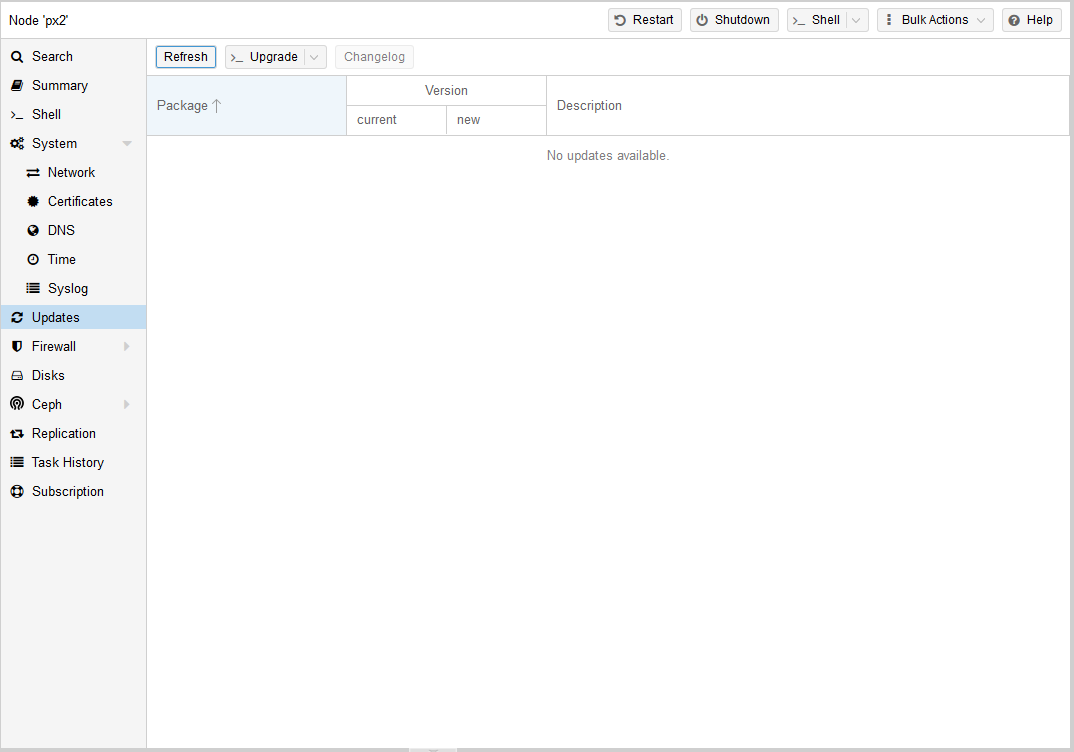Click the Ceph icon in sidebar
This screenshot has height=752, width=1074.
(17, 405)
